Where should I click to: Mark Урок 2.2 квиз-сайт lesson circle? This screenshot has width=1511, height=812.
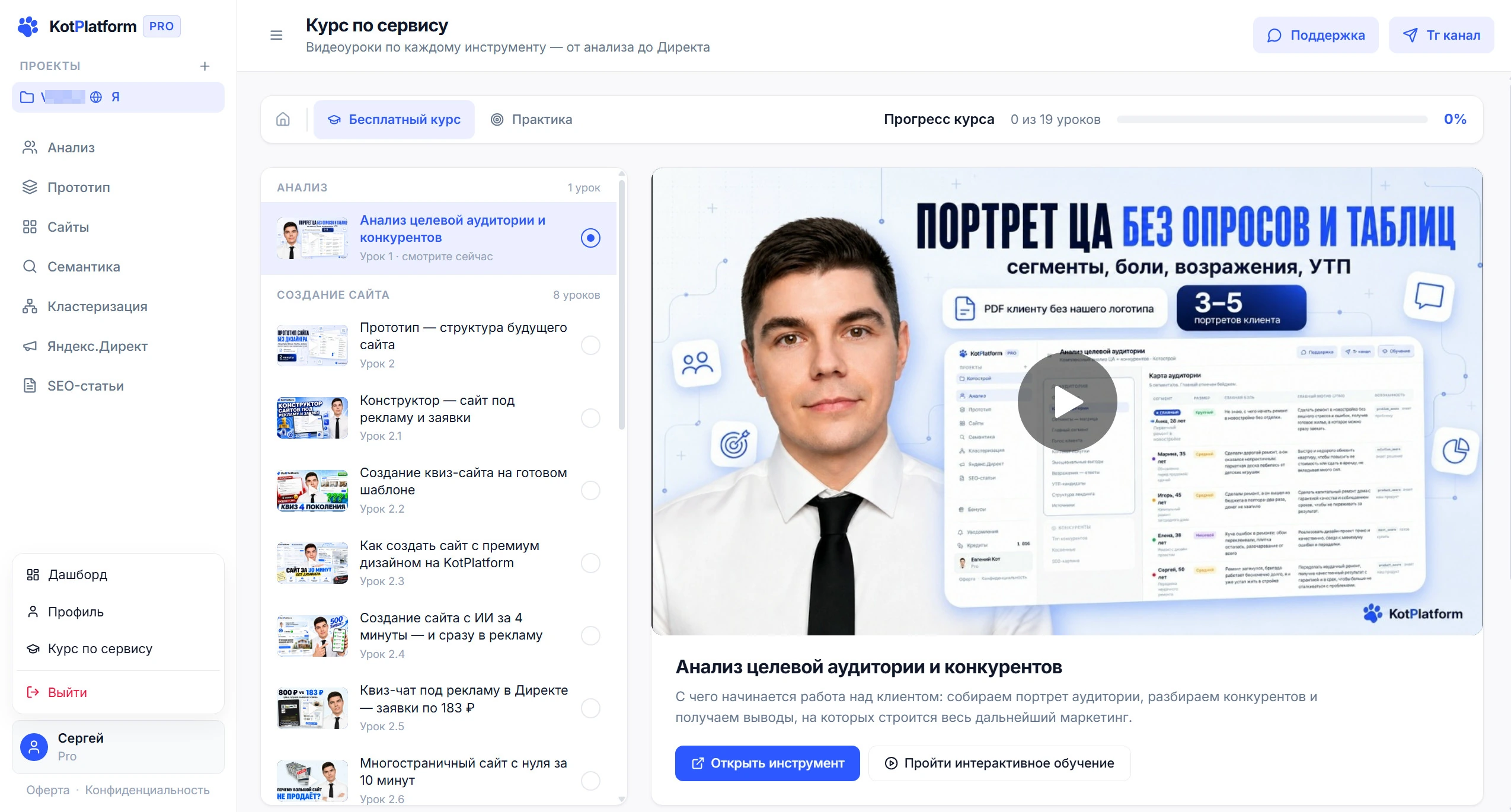point(590,490)
